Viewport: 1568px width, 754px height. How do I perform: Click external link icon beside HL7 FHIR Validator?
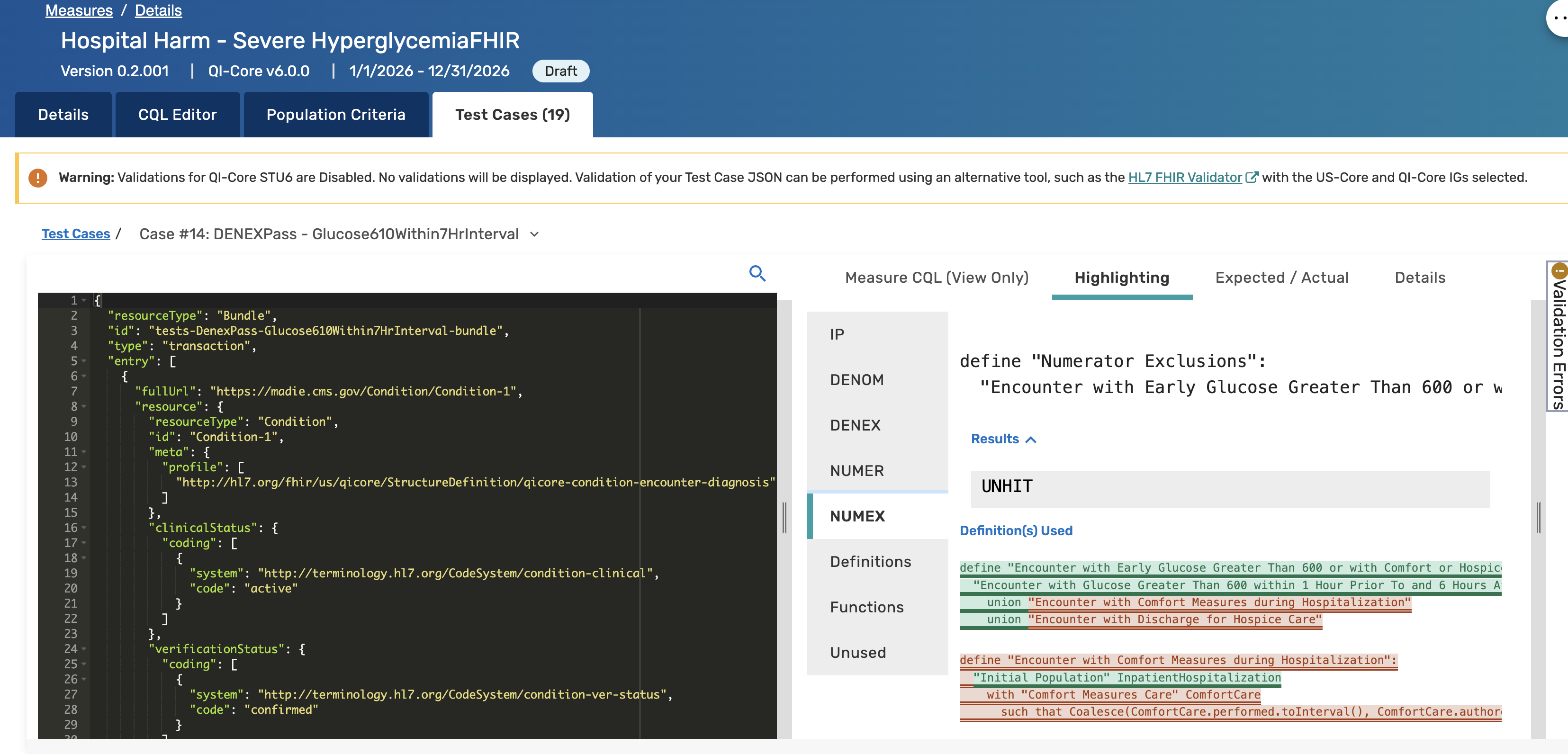[1251, 178]
